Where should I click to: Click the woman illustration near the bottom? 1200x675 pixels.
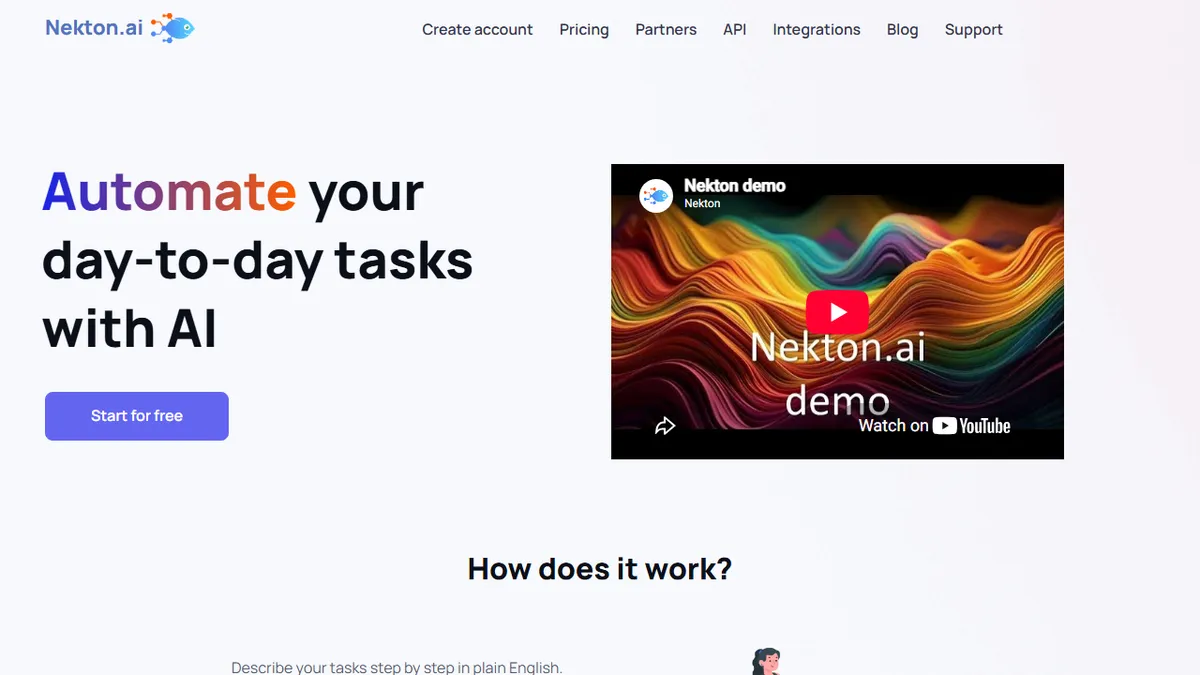(x=765, y=662)
